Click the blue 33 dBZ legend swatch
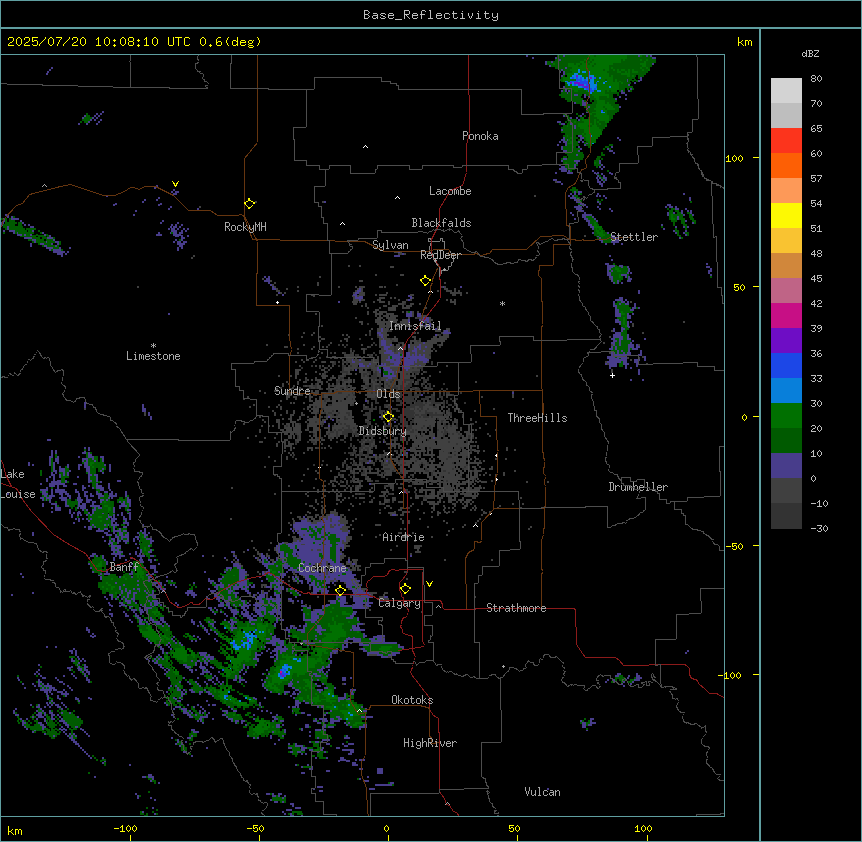 (786, 365)
